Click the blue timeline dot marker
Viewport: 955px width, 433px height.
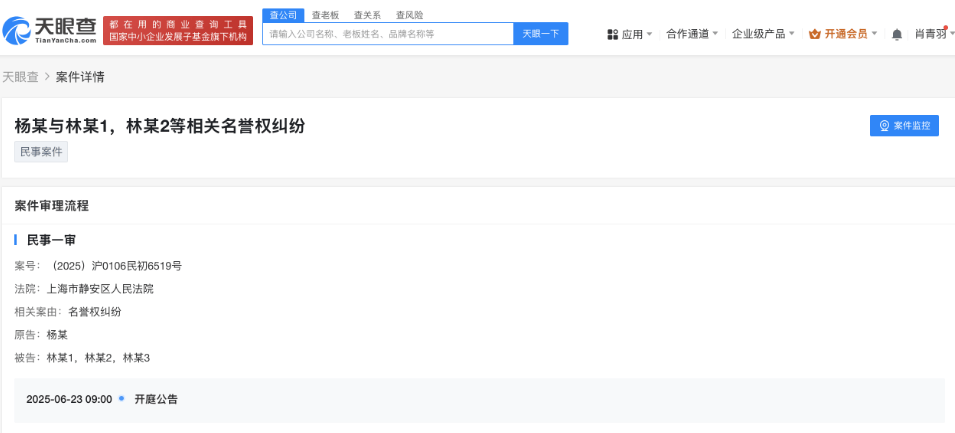pyautogui.click(x=121, y=398)
